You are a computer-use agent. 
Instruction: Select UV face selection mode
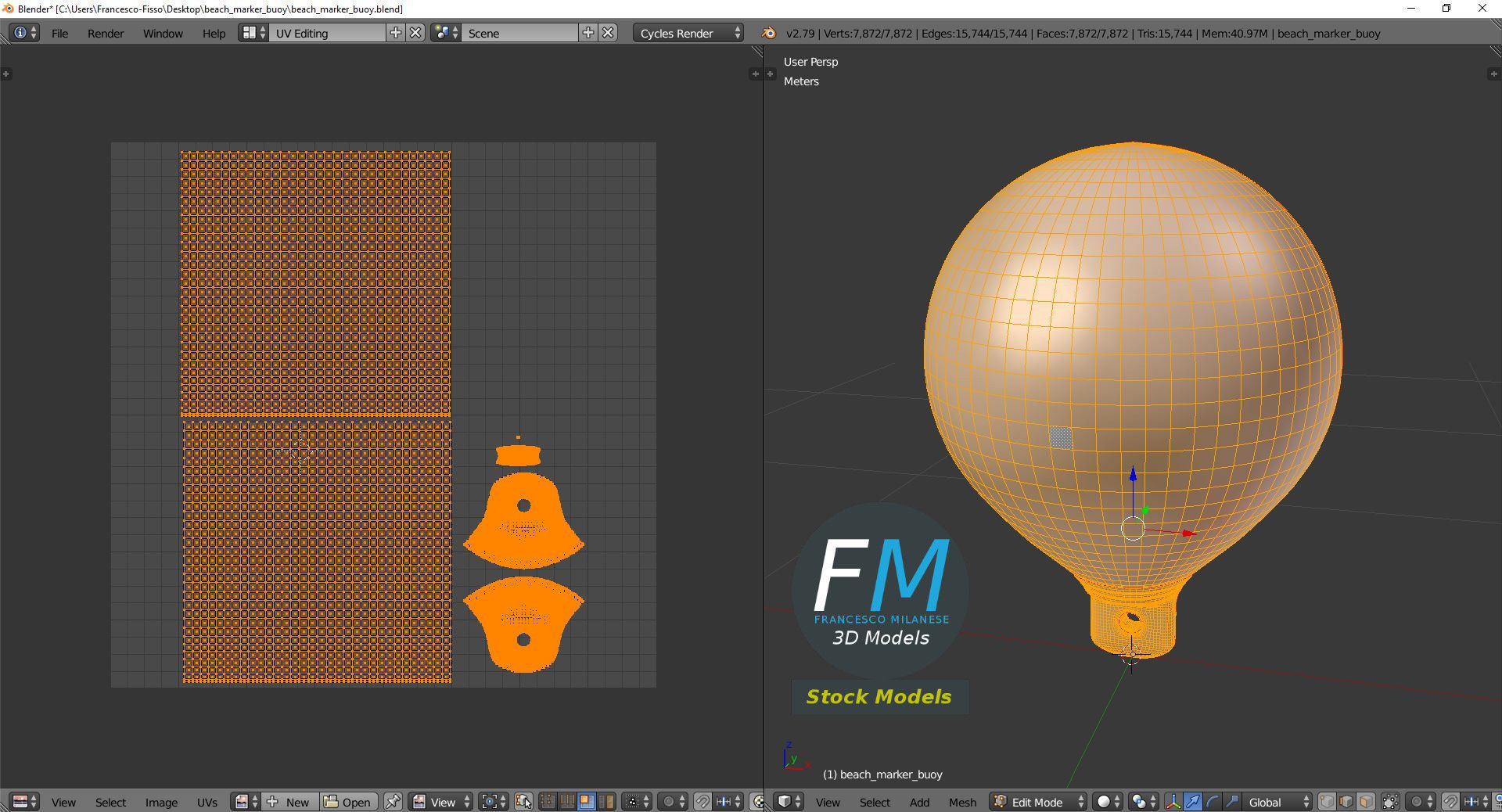(x=586, y=802)
